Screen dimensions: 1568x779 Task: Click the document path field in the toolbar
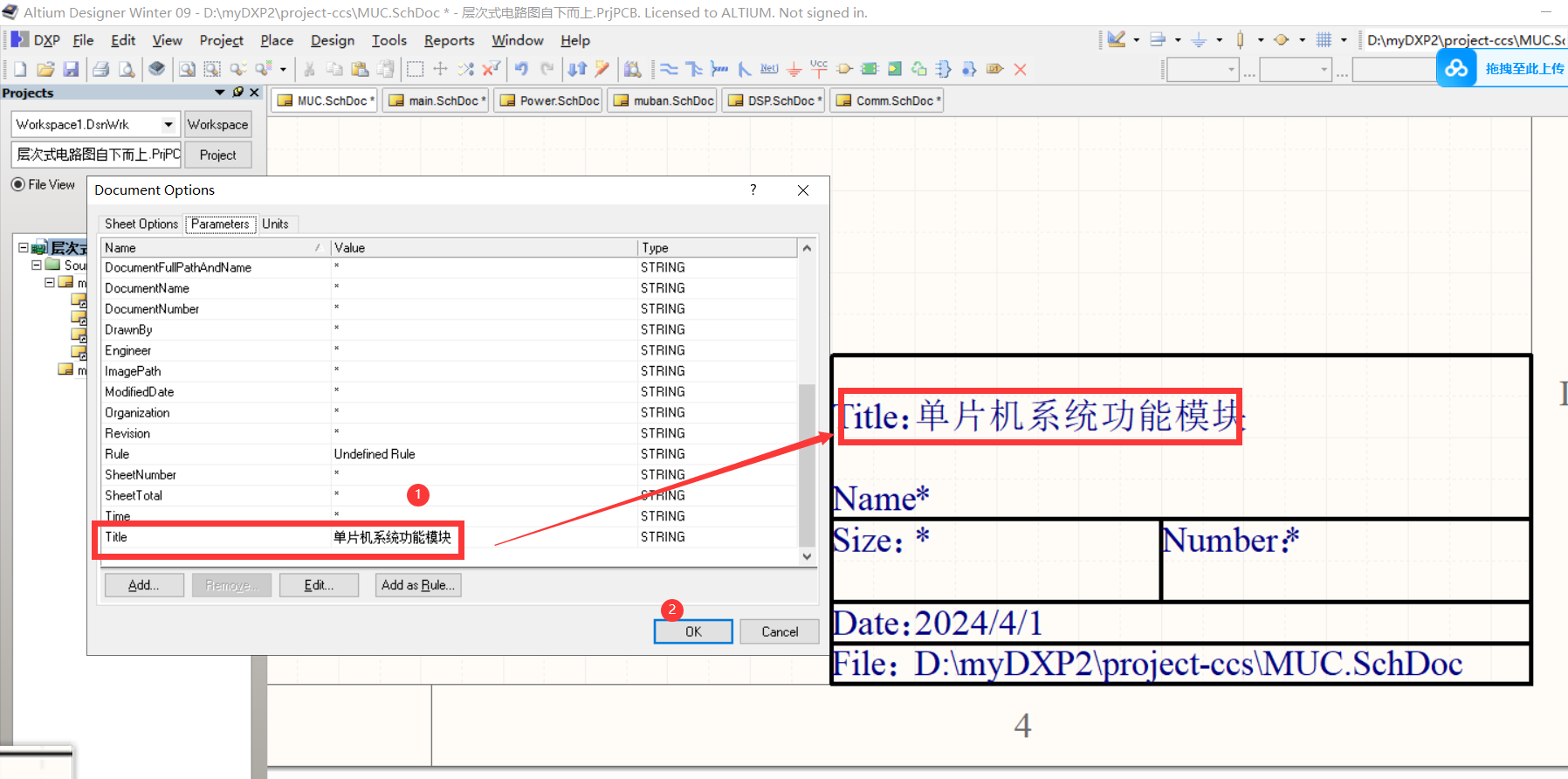(1466, 40)
